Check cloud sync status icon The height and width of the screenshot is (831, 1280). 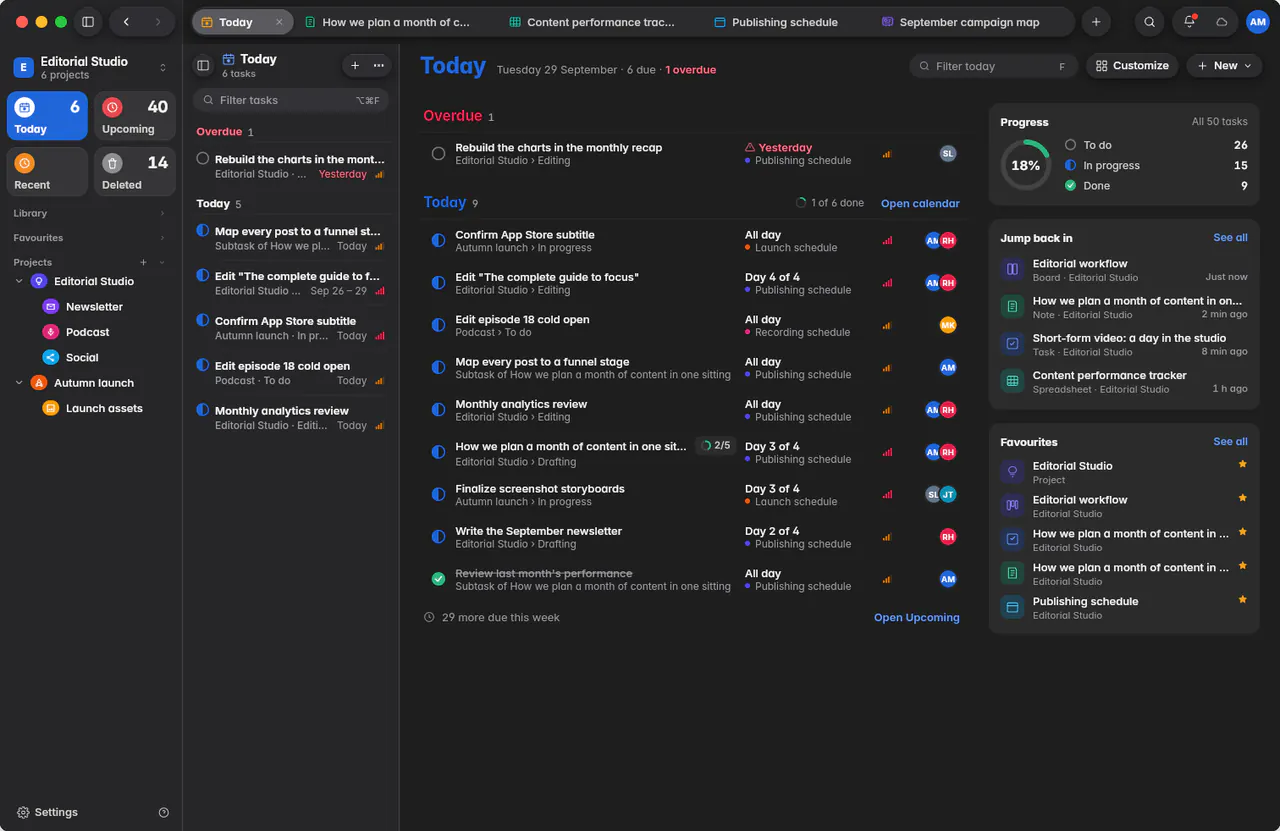[1221, 22]
